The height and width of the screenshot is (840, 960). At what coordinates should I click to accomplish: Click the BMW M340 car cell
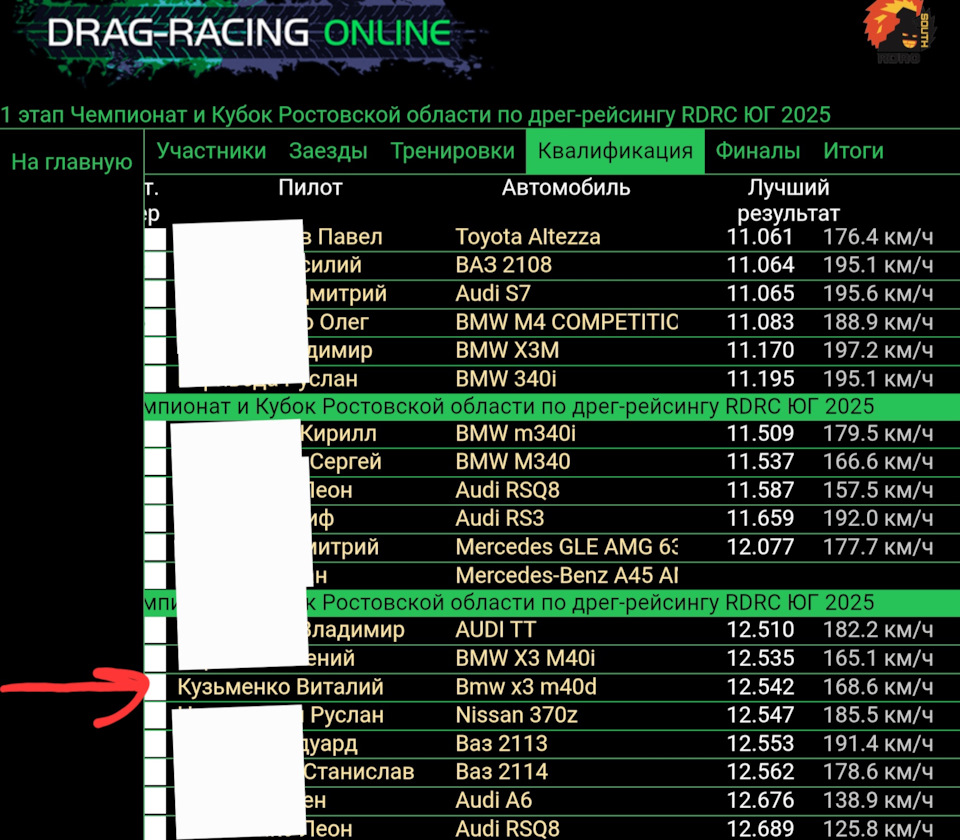(x=512, y=462)
